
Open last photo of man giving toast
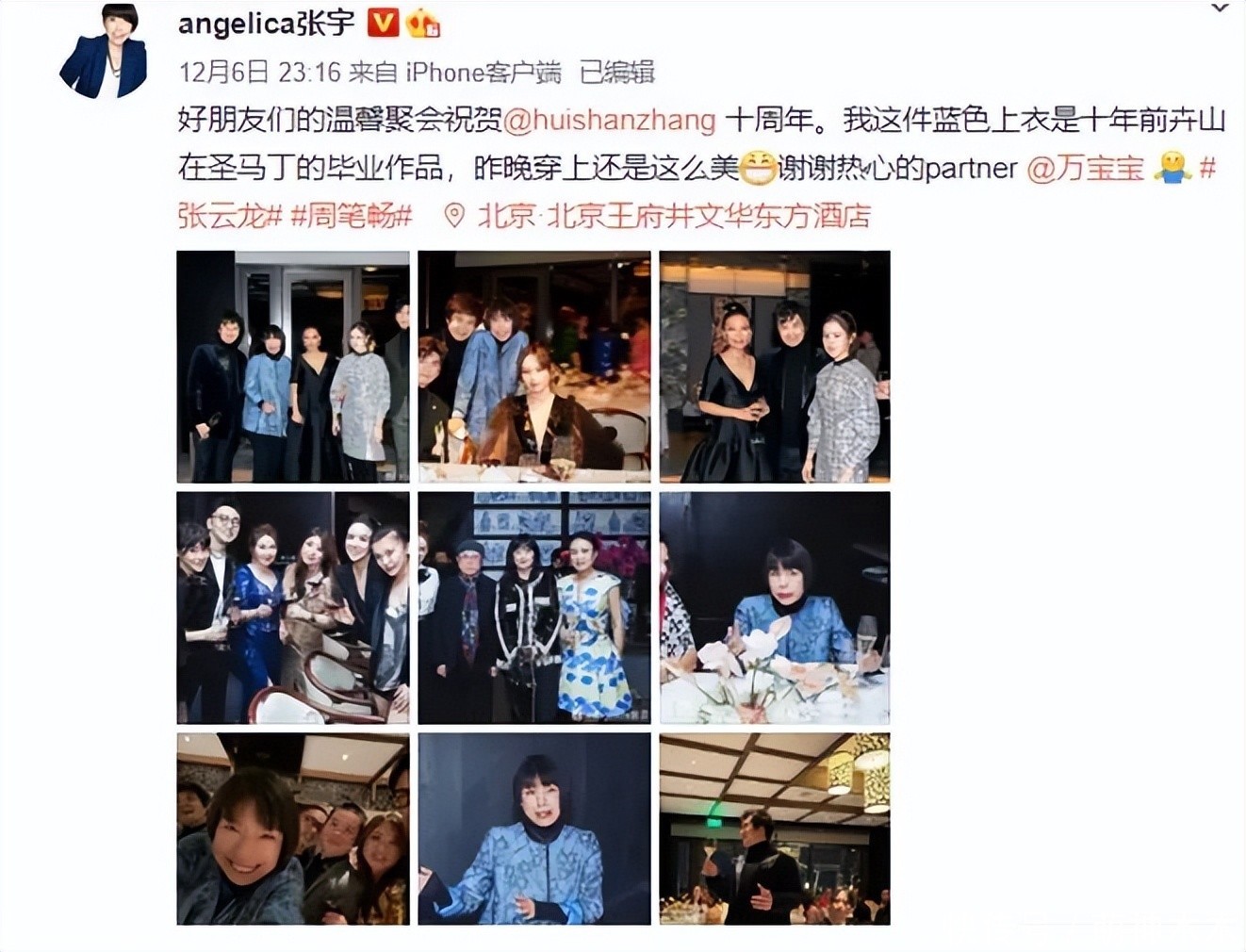pyautogui.click(x=775, y=829)
